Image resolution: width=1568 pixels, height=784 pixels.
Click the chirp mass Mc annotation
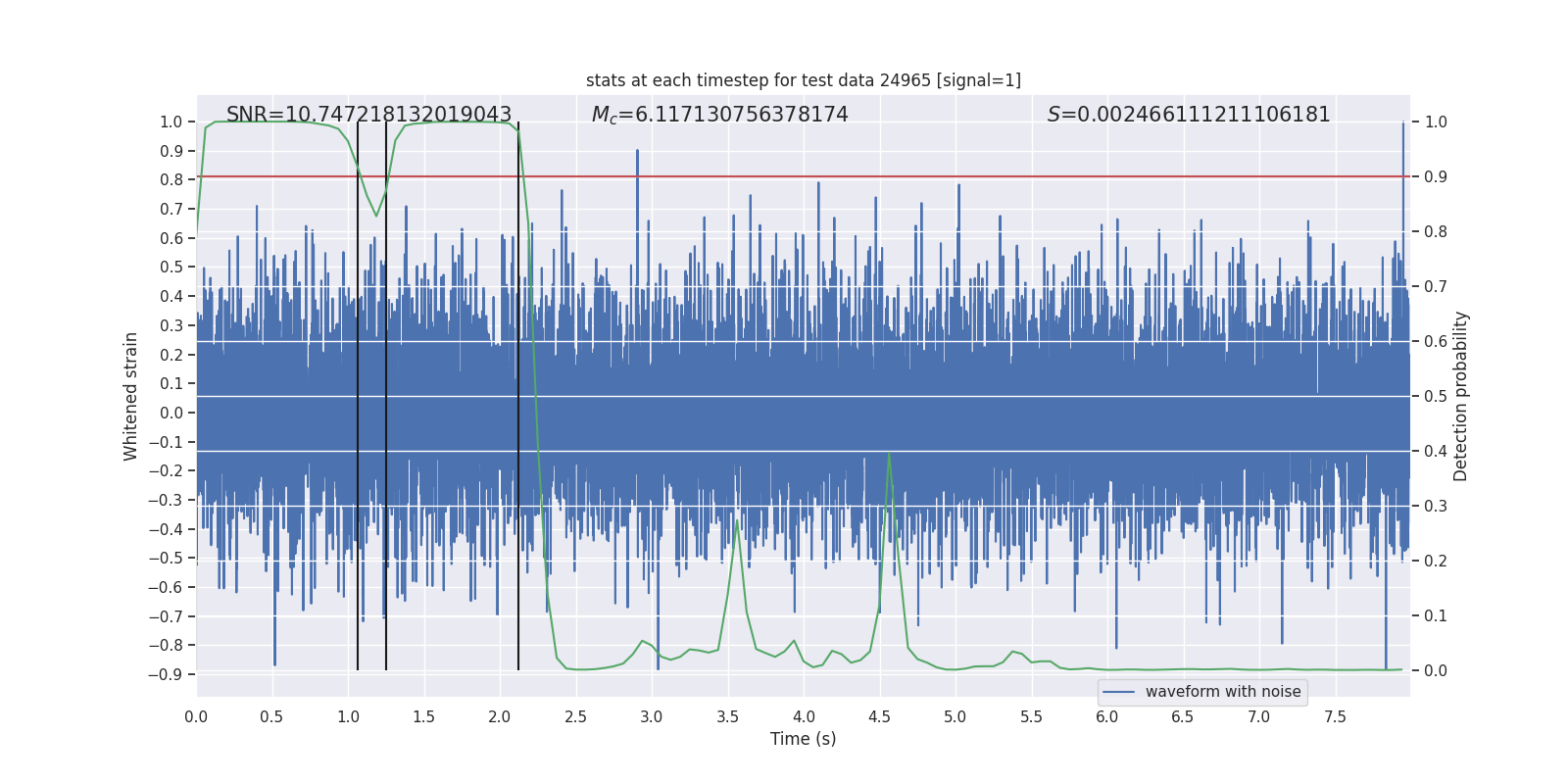(719, 115)
